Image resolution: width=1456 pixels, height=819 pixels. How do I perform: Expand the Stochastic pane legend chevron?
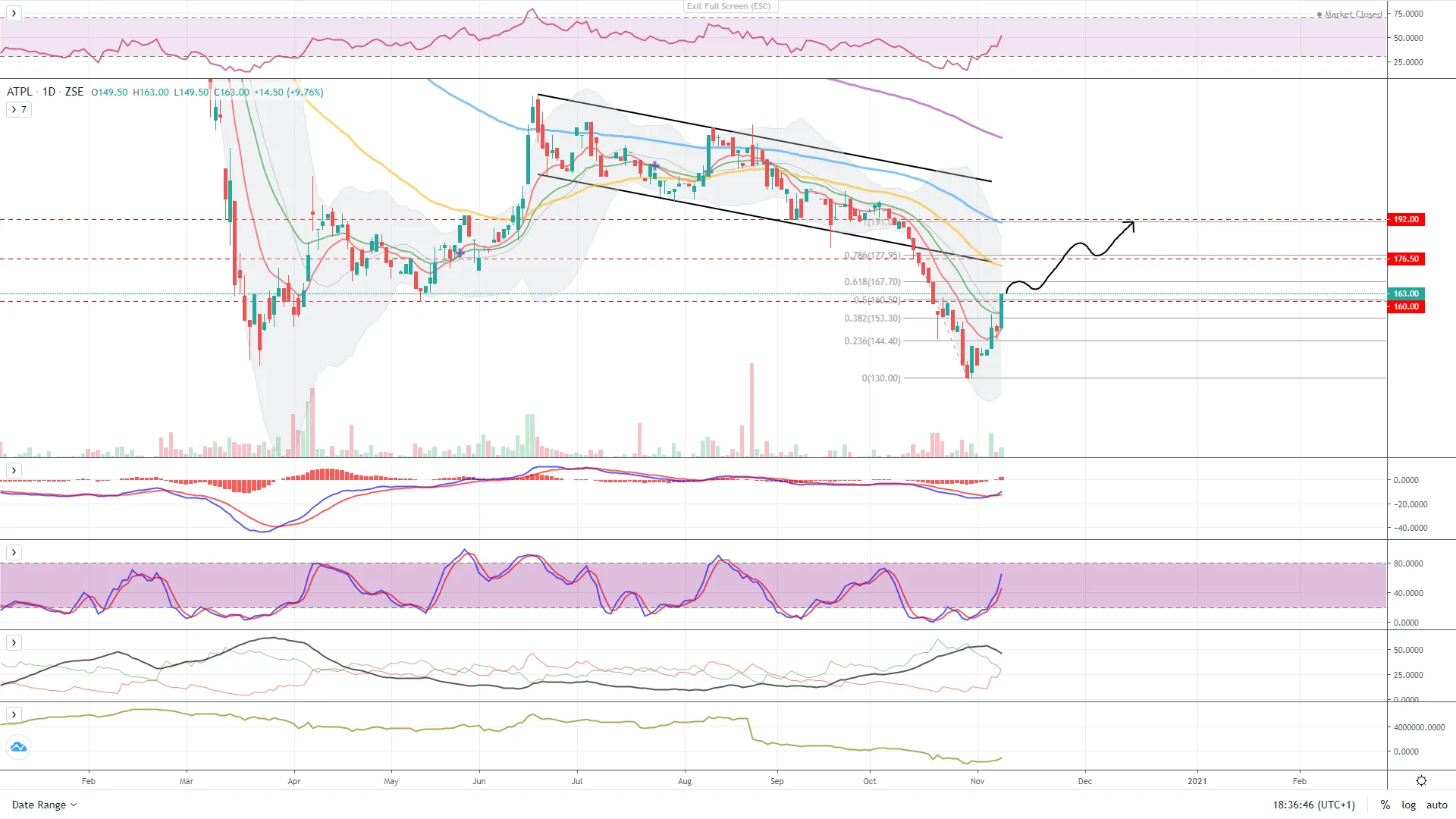click(14, 553)
